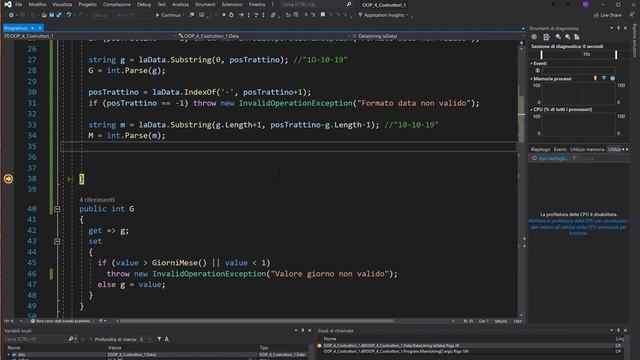The width and height of the screenshot is (640, 360).
Task: Click the diagnostic tools settings gear icon
Action: click(x=534, y=37)
